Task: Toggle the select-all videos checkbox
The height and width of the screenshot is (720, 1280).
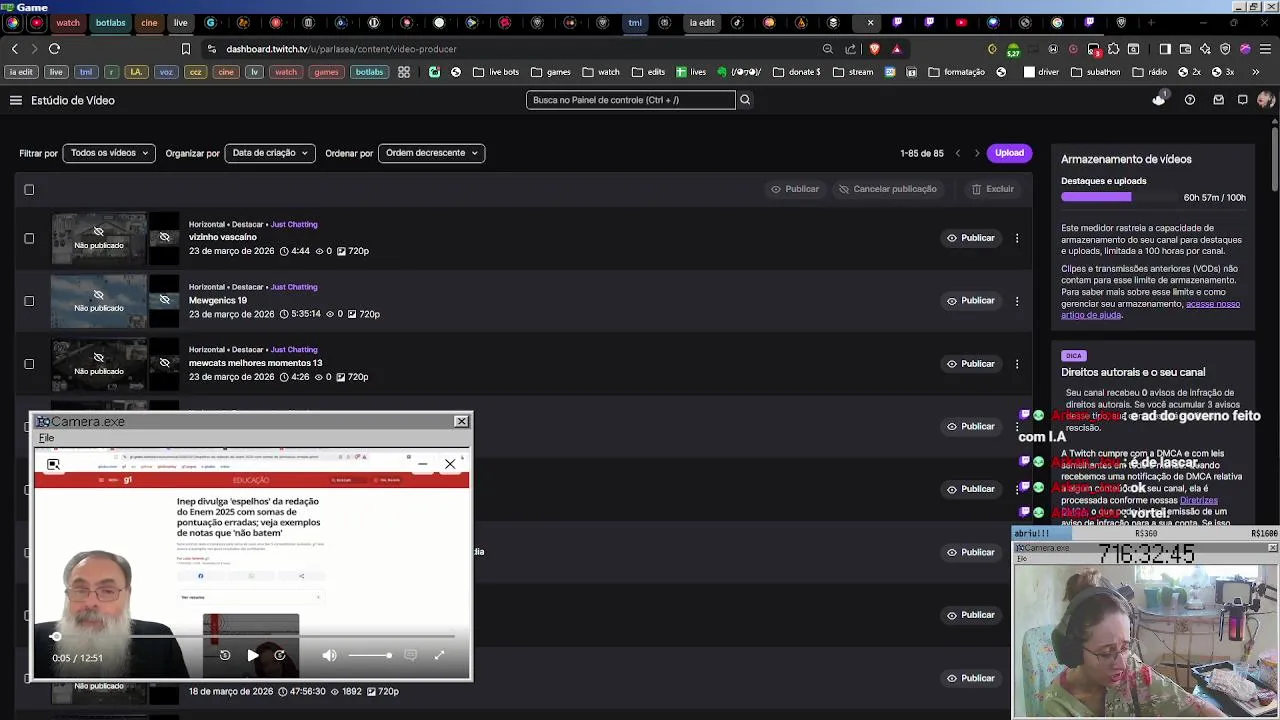Action: [x=29, y=190]
